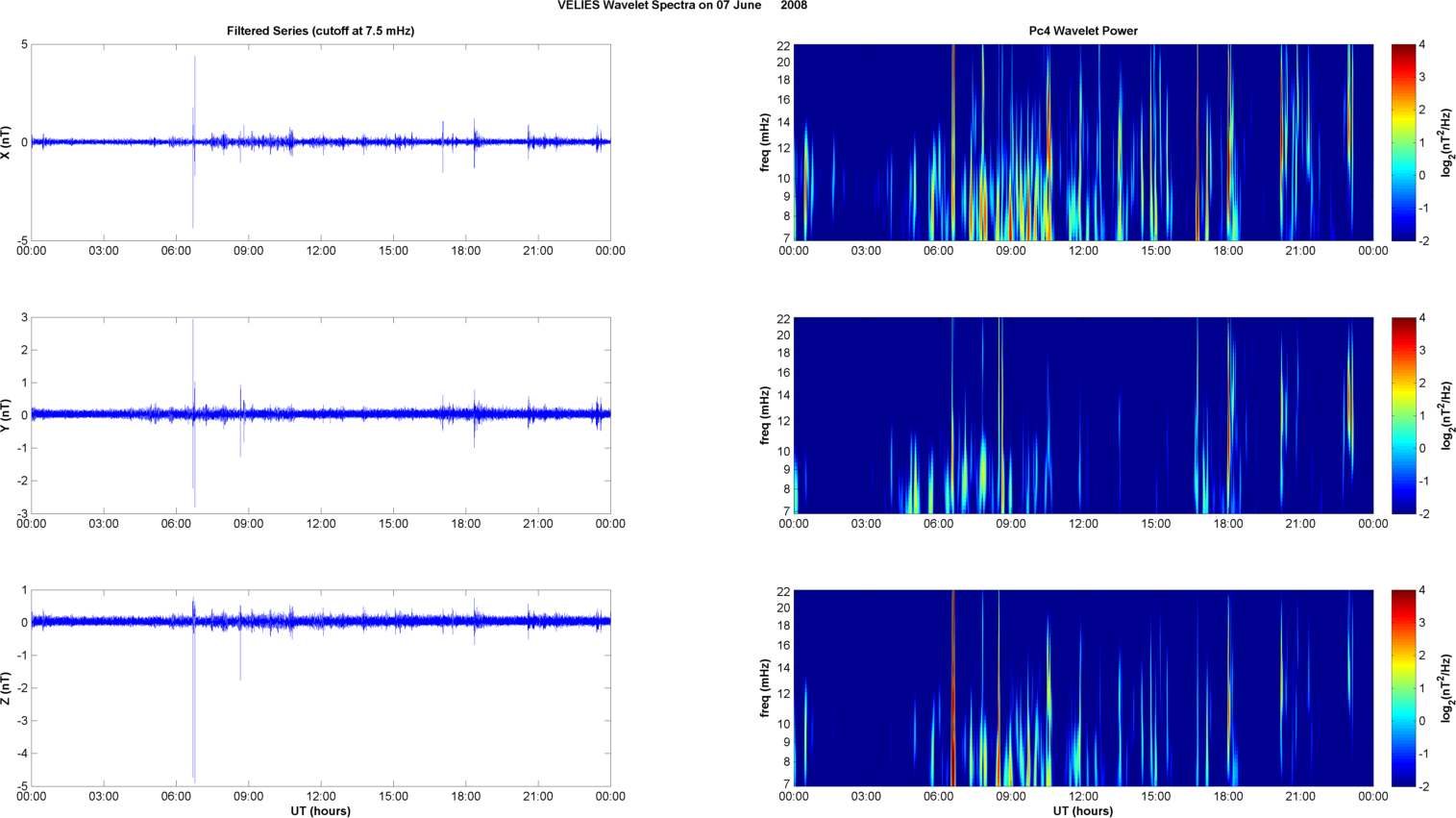The image size is (1456, 818).
Task: Select the Y (nT) axis label
Action: 7,415
